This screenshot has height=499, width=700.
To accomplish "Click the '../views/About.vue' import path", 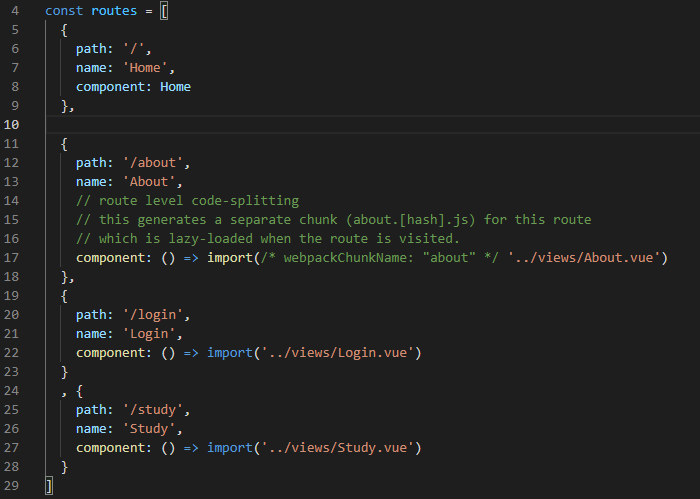I will pos(583,258).
